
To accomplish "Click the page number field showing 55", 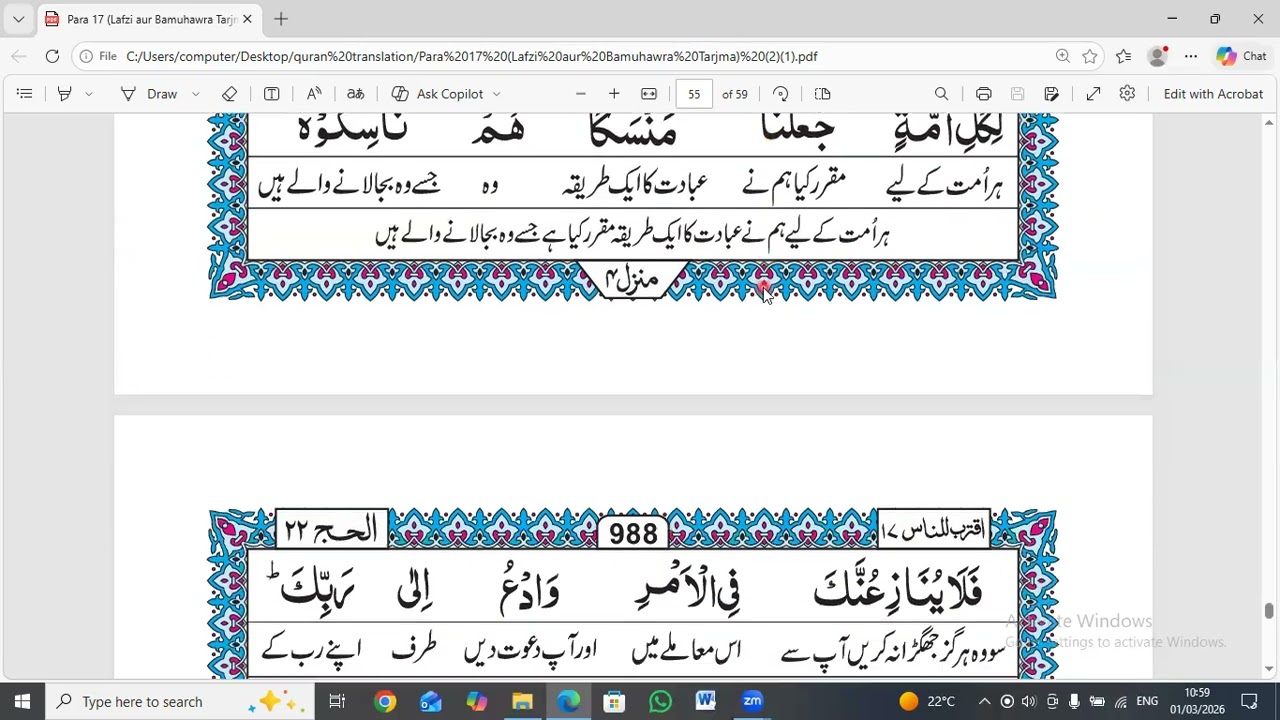I will (x=694, y=94).
